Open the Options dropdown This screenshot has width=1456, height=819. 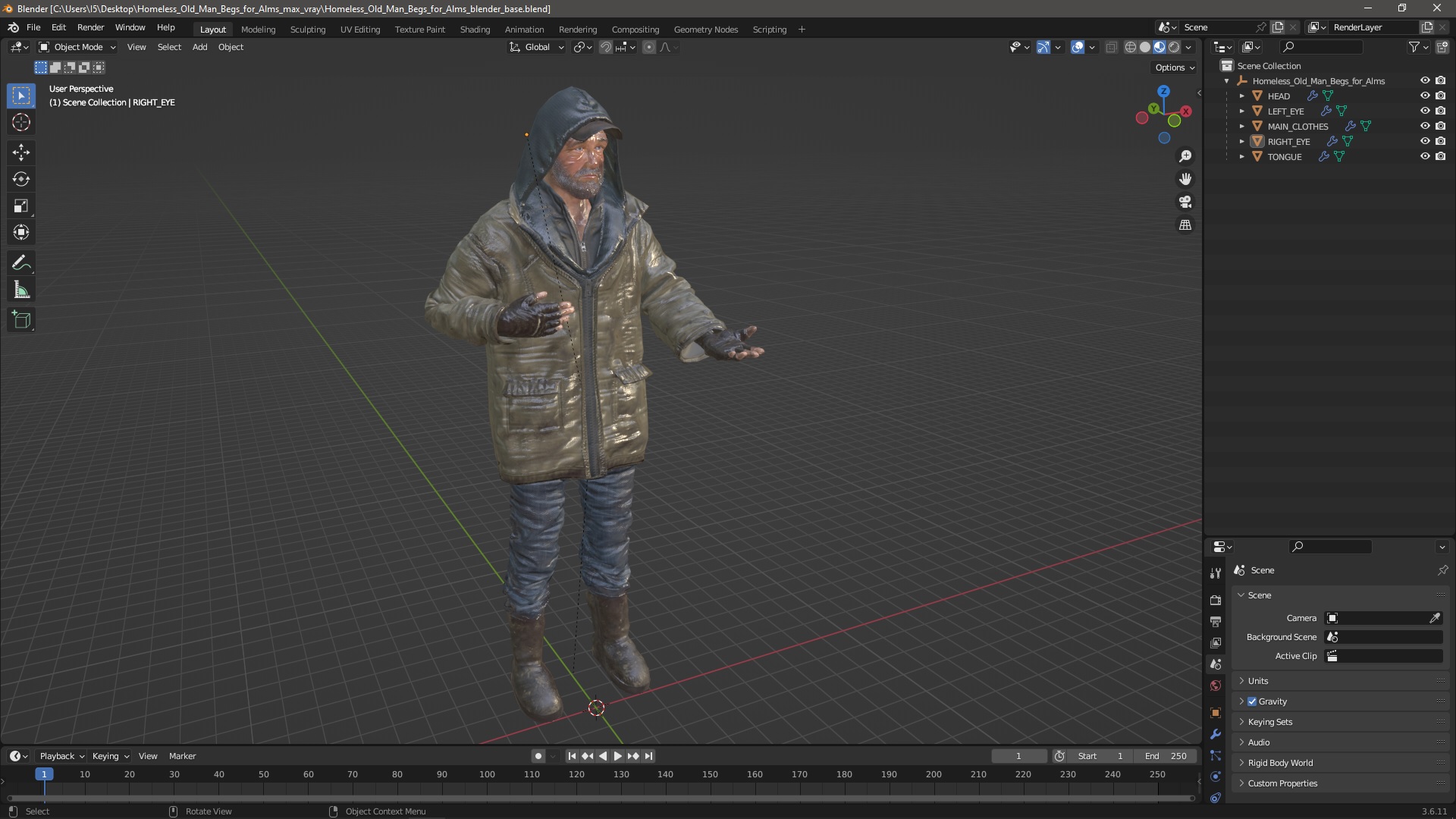(1175, 67)
